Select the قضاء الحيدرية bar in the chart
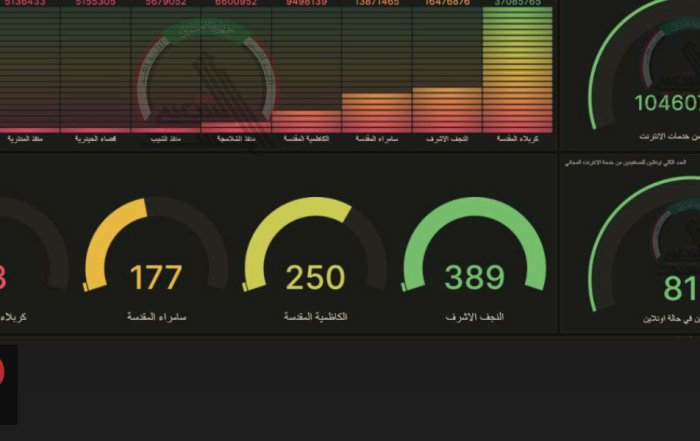700x441 pixels. (x=96, y=130)
